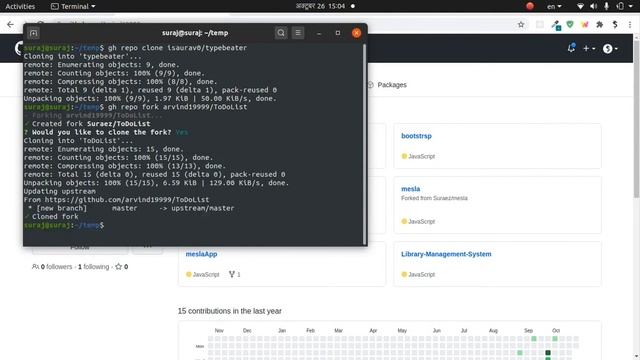Screen dimensions: 640x360
Task: Click the star icon in the profile stats
Action: (119, 267)
